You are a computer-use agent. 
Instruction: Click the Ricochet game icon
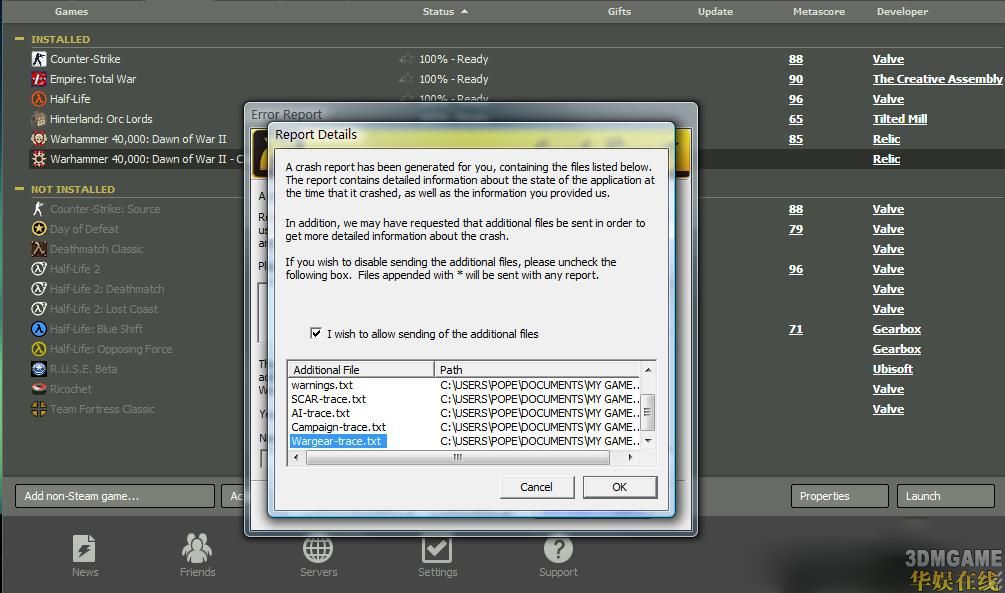[x=39, y=388]
